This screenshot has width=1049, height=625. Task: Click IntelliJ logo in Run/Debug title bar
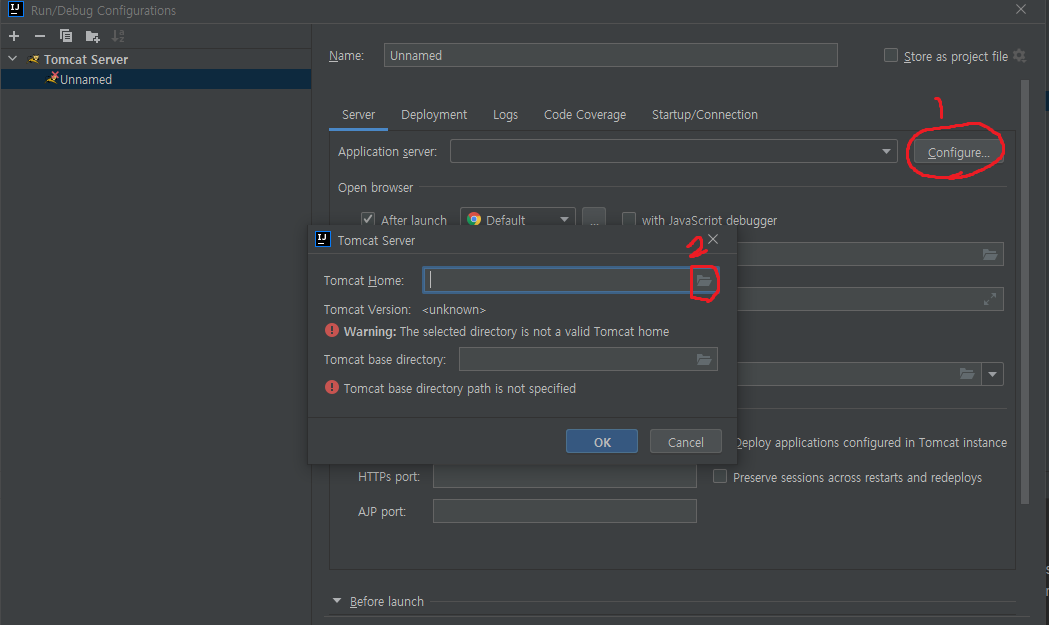tap(15, 9)
